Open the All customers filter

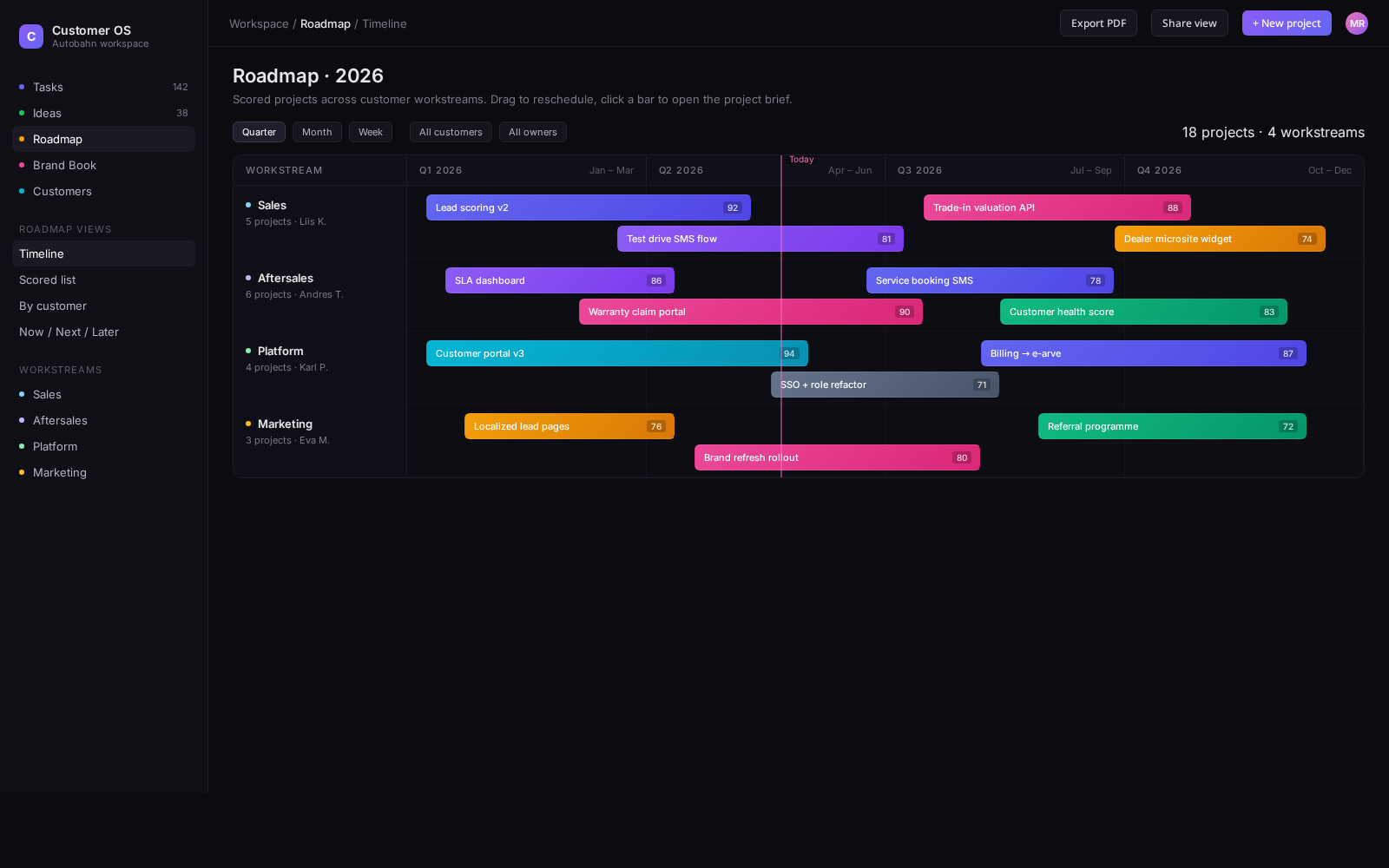451,132
